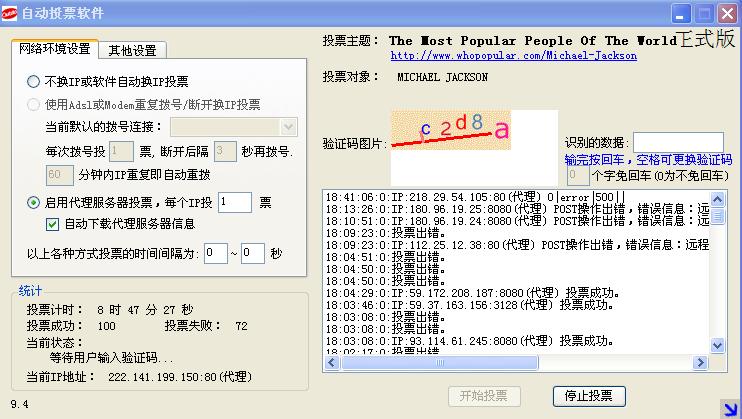
Task: Click the 分钟内IP重复 minutes field
Action: (60, 175)
